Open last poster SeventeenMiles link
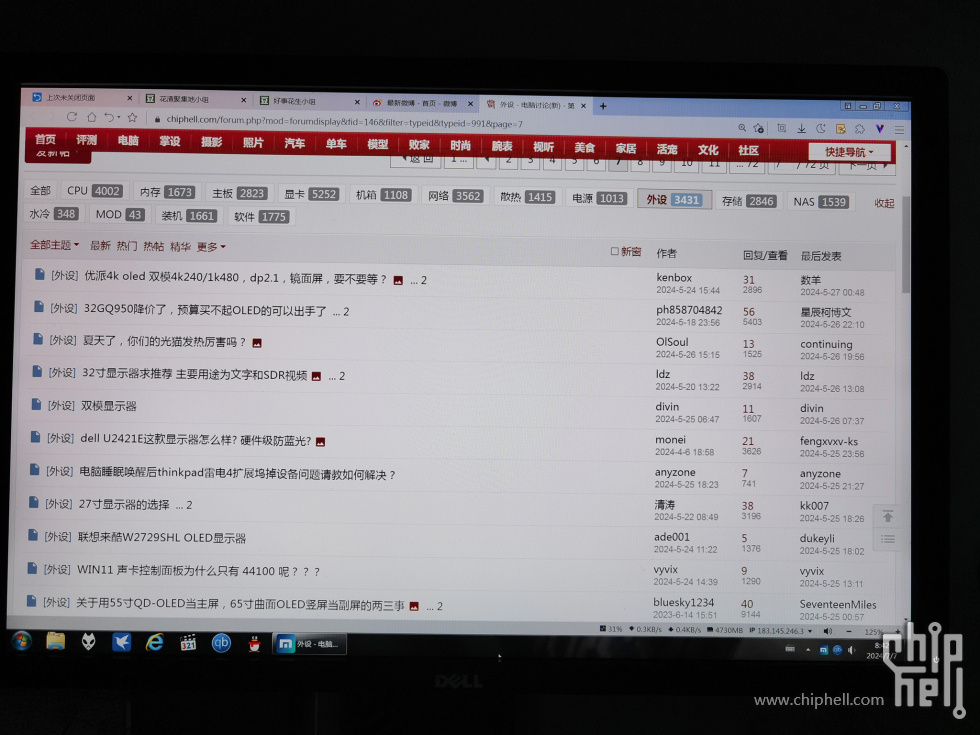Viewport: 980px width, 735px height. click(838, 604)
